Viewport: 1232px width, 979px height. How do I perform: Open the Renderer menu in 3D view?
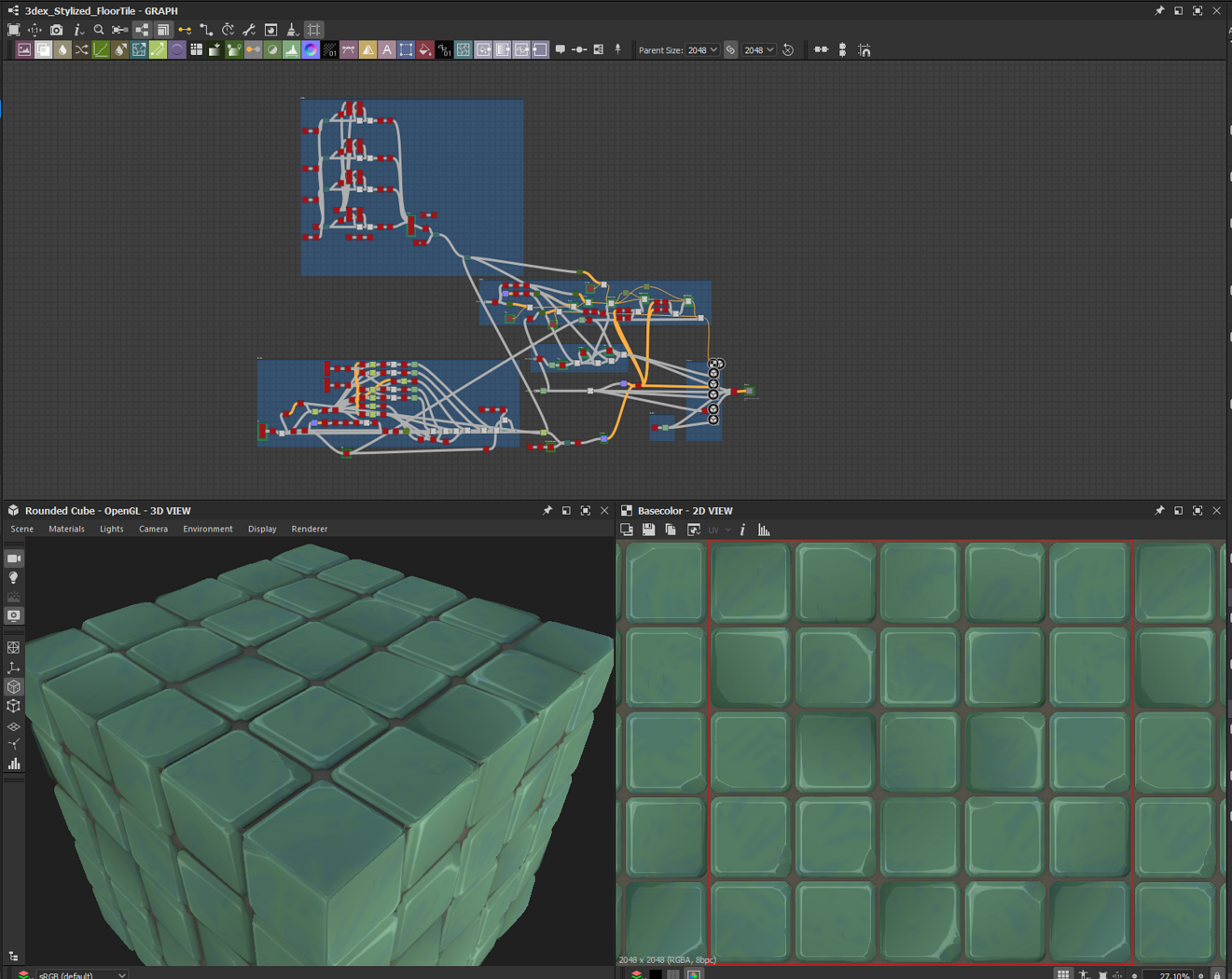pos(309,529)
